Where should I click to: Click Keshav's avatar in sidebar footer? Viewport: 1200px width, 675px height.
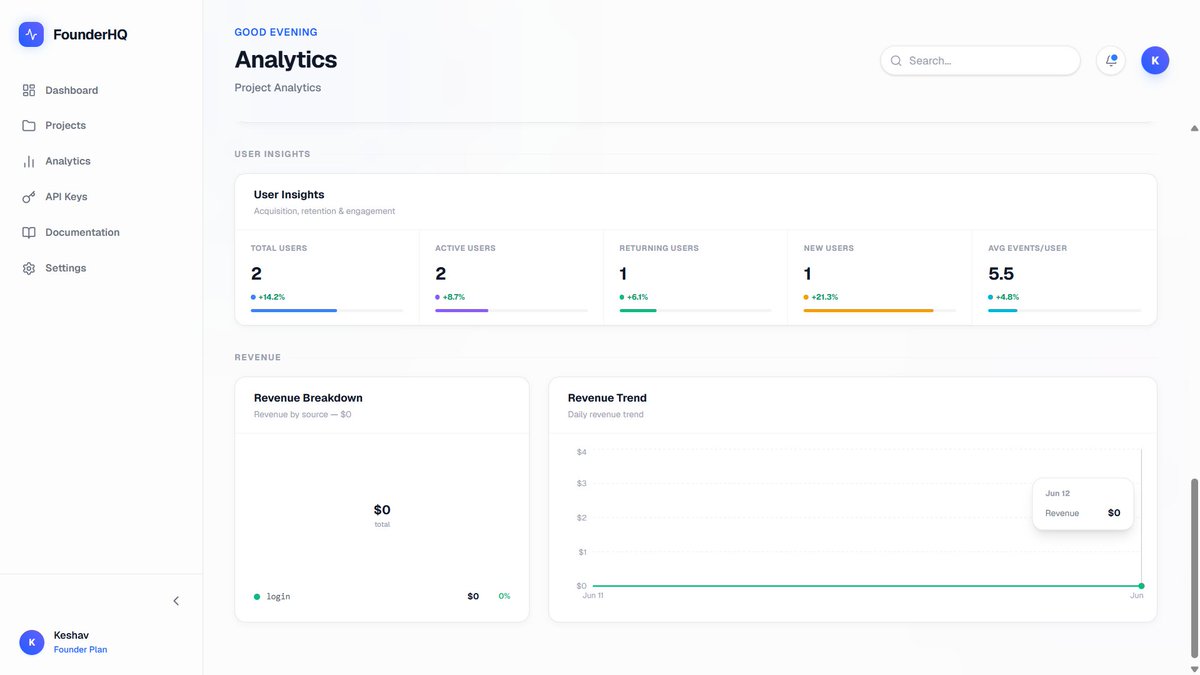pyautogui.click(x=32, y=642)
